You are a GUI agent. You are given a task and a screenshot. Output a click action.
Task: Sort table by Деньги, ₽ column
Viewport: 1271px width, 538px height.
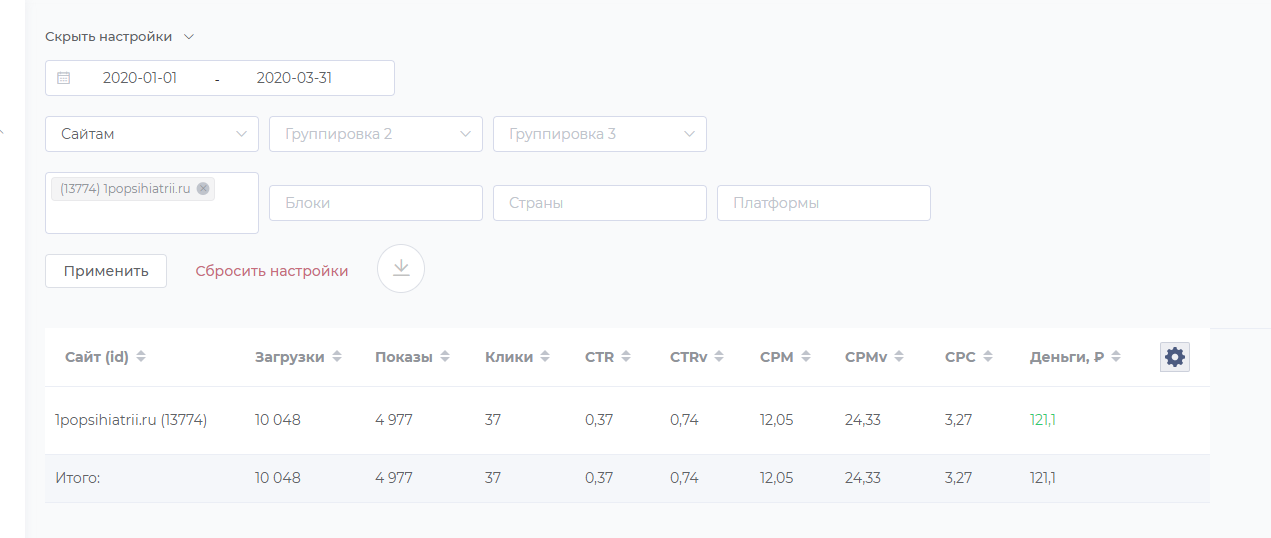pyautogui.click(x=1116, y=357)
